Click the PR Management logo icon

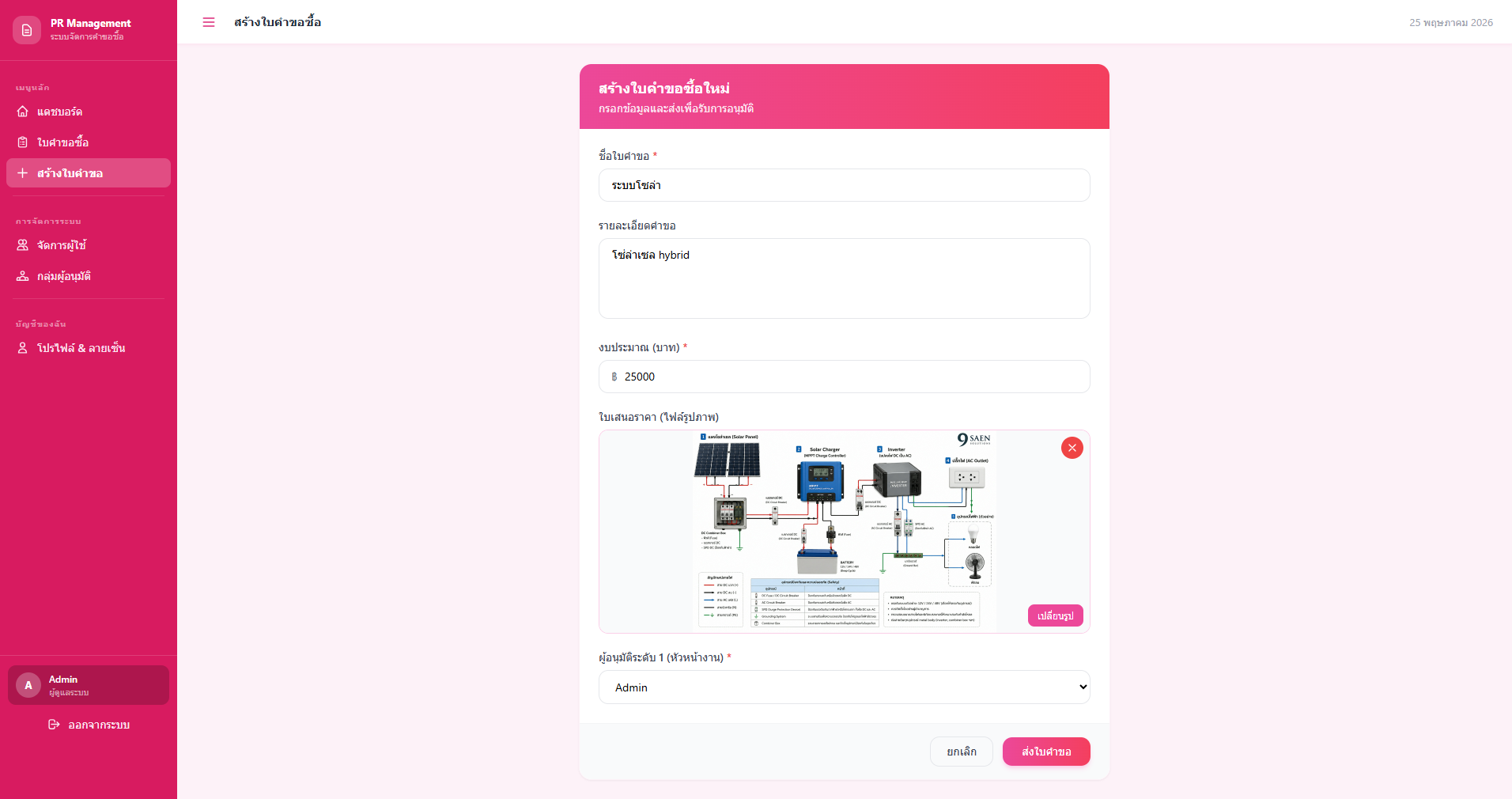(x=27, y=30)
